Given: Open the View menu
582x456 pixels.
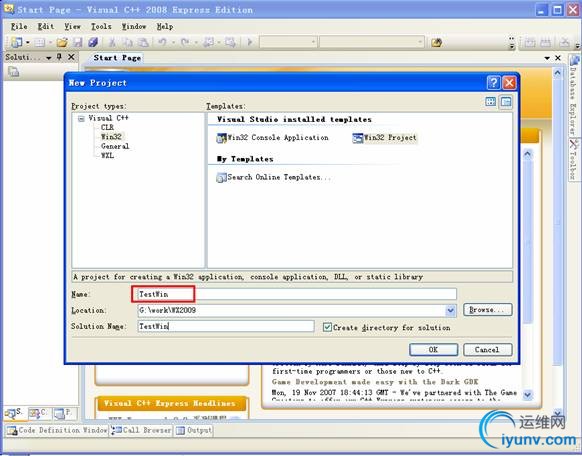Looking at the screenshot, I should pyautogui.click(x=72, y=26).
